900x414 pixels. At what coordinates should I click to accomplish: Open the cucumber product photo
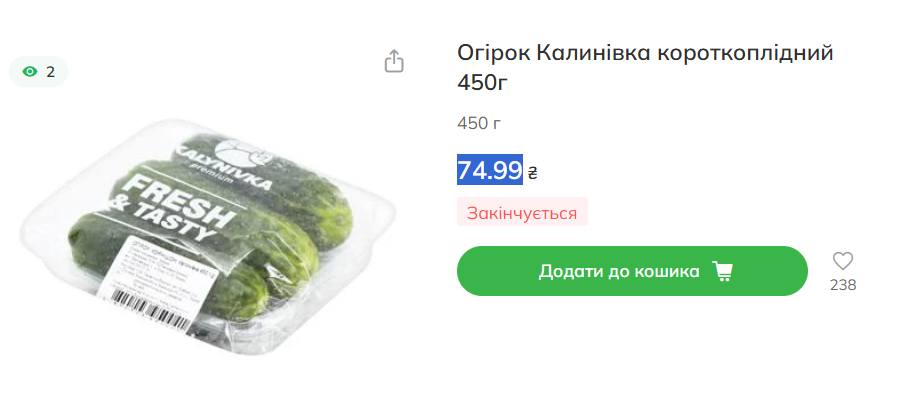coord(208,235)
